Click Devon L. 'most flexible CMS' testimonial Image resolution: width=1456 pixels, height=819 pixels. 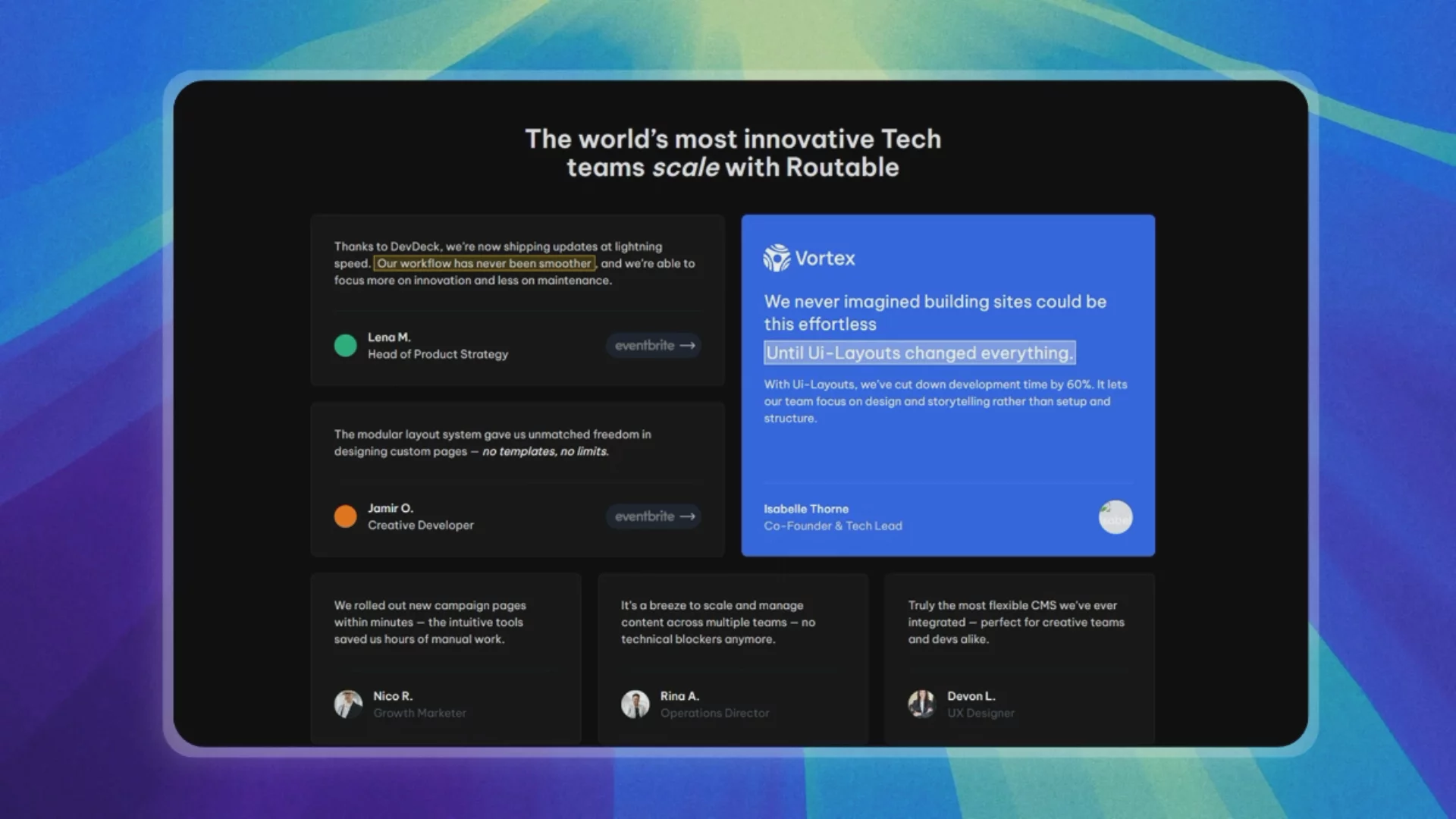(1015, 622)
